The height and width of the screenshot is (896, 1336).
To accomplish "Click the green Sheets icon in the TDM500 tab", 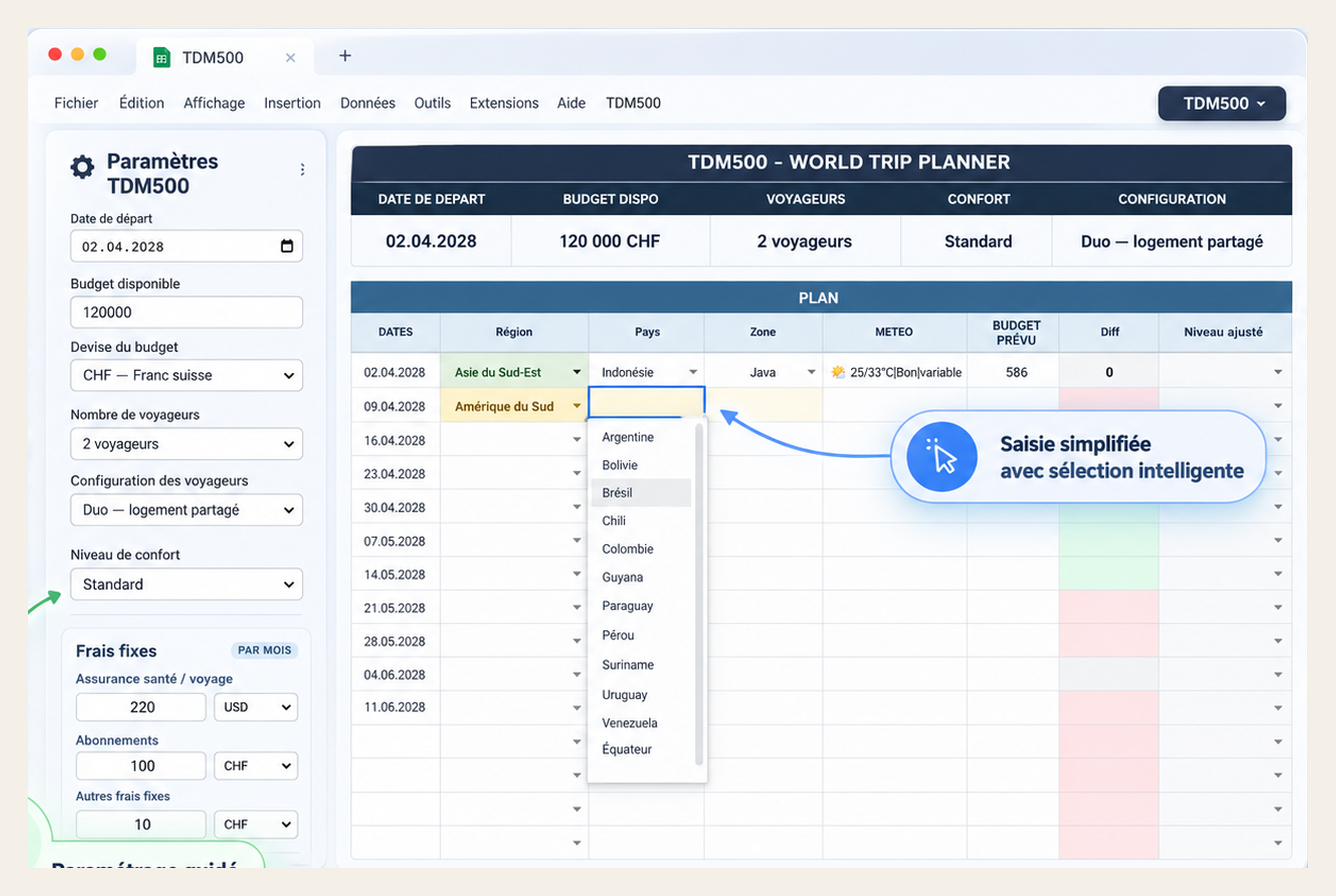I will pyautogui.click(x=161, y=57).
